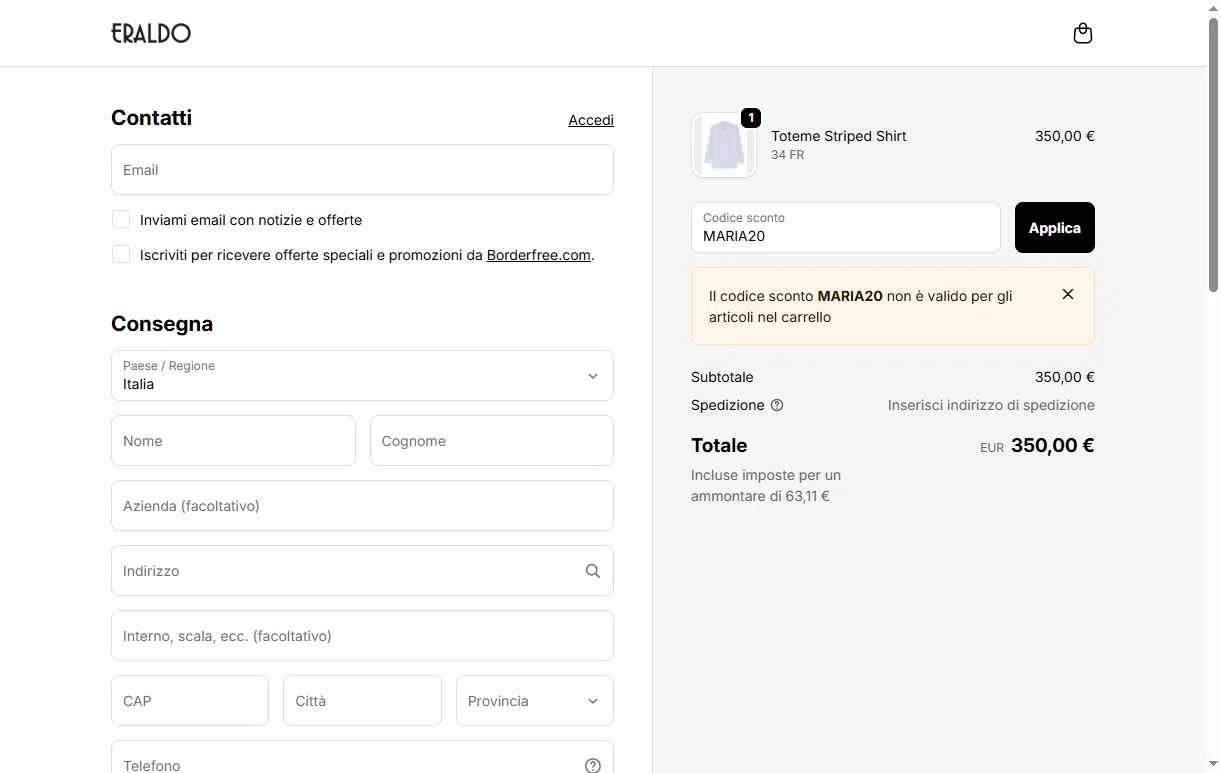This screenshot has height=773, width=1221.
Task: Click the Applica button
Action: pos(1055,227)
